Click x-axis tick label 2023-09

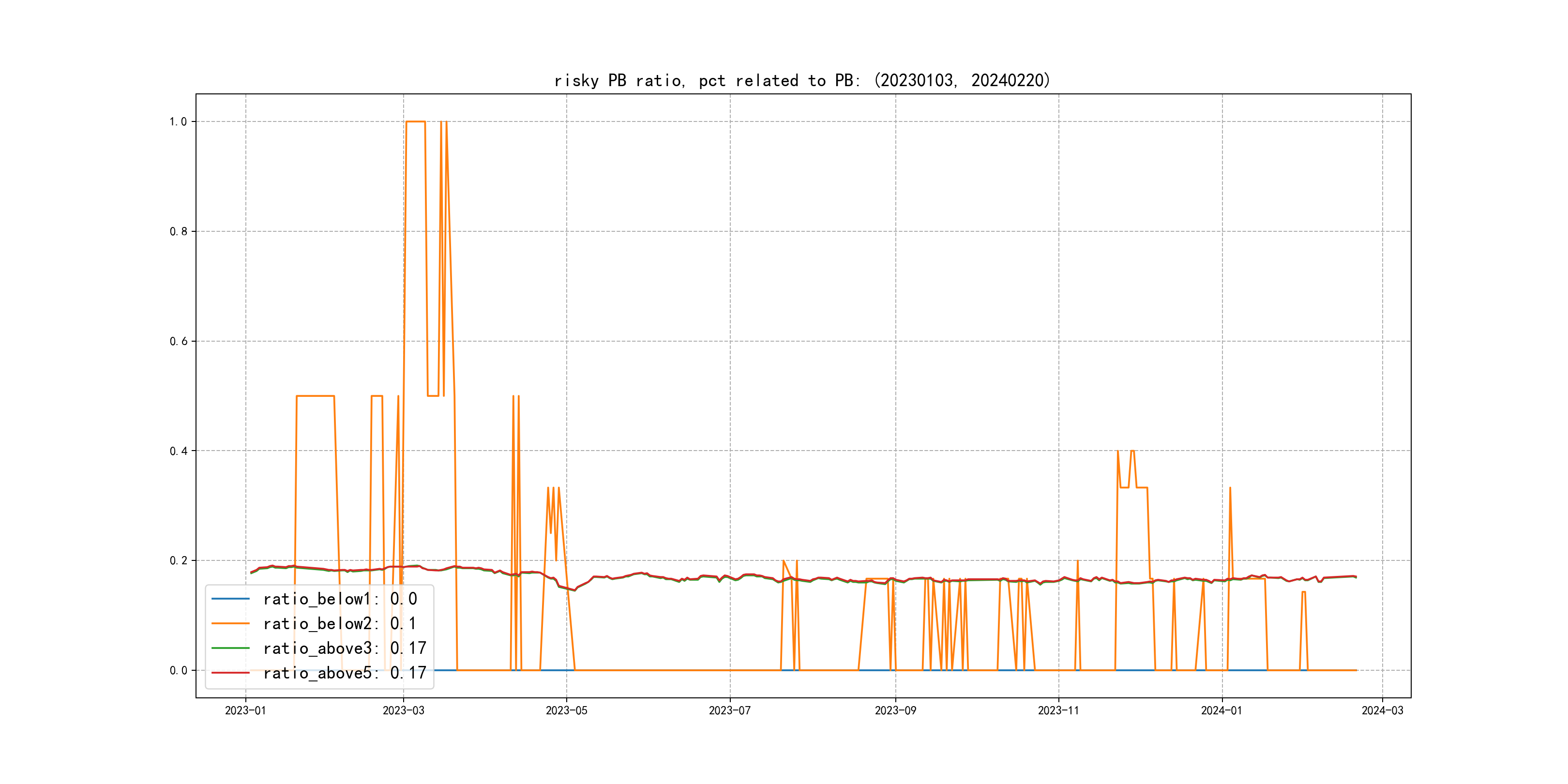[895, 710]
